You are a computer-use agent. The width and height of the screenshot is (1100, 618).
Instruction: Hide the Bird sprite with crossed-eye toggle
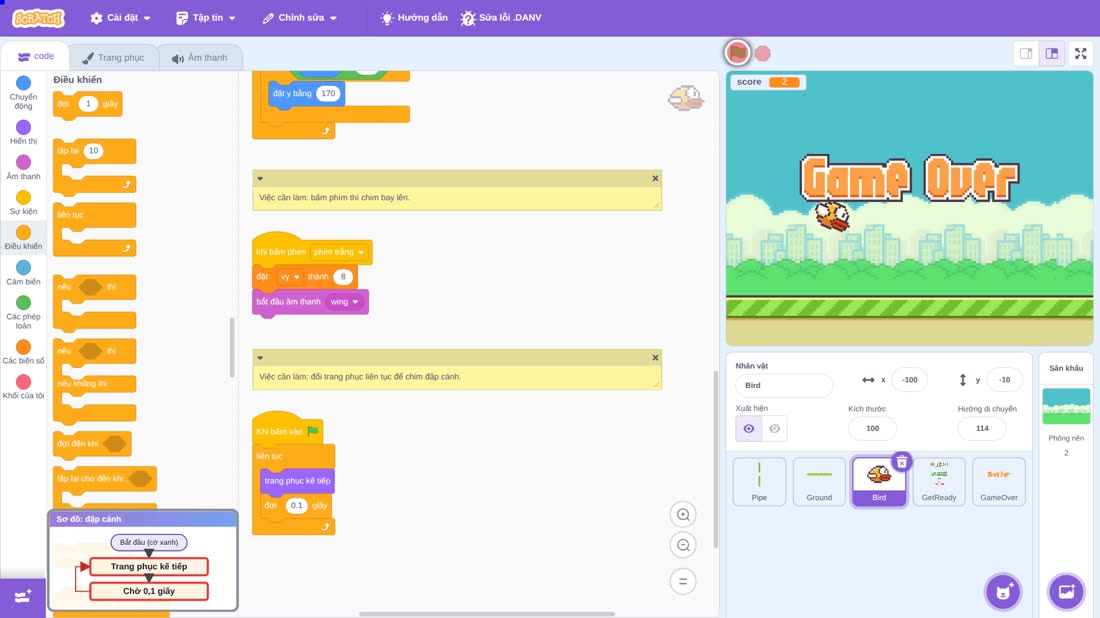pyautogui.click(x=774, y=429)
